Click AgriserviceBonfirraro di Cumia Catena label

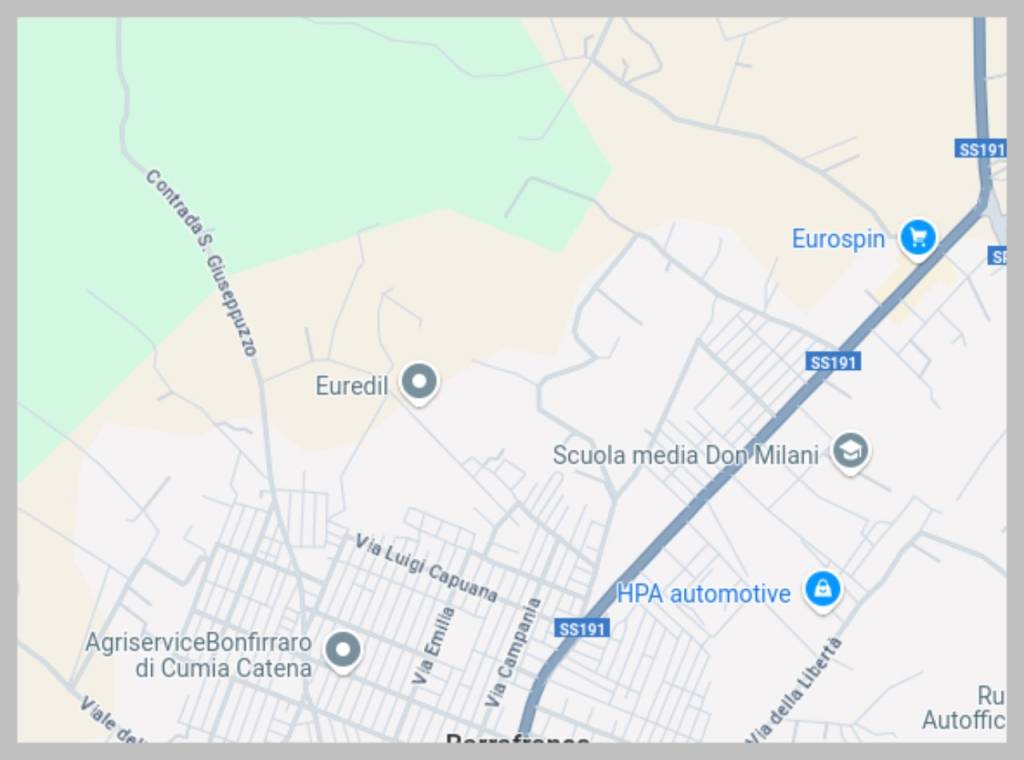click(x=199, y=655)
